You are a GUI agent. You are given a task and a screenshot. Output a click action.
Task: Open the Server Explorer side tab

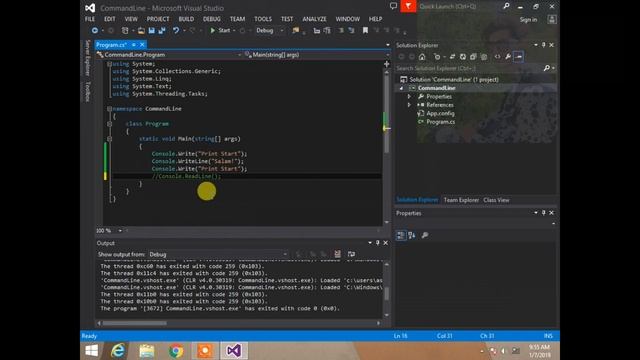pyautogui.click(x=87, y=58)
